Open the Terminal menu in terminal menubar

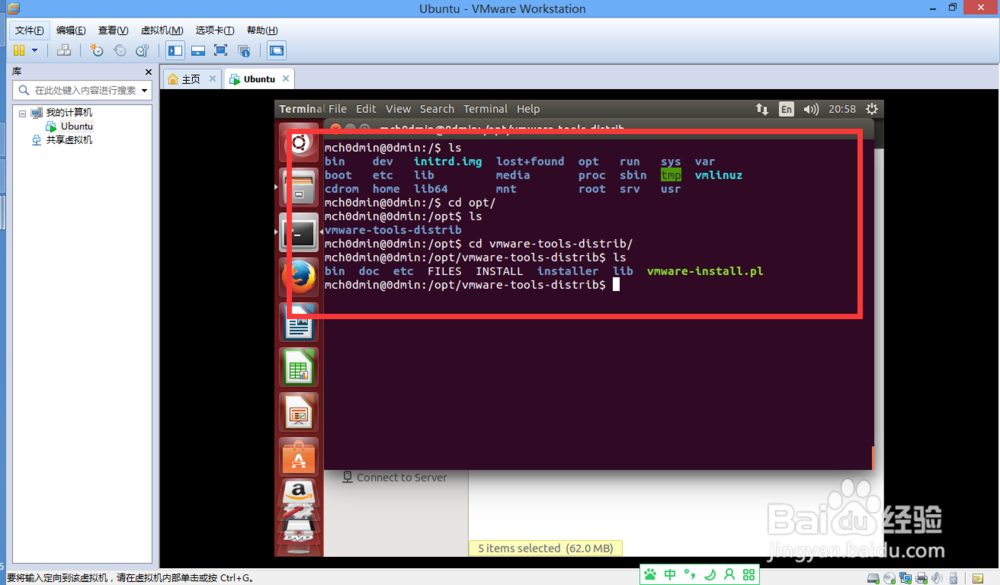[x=485, y=109]
